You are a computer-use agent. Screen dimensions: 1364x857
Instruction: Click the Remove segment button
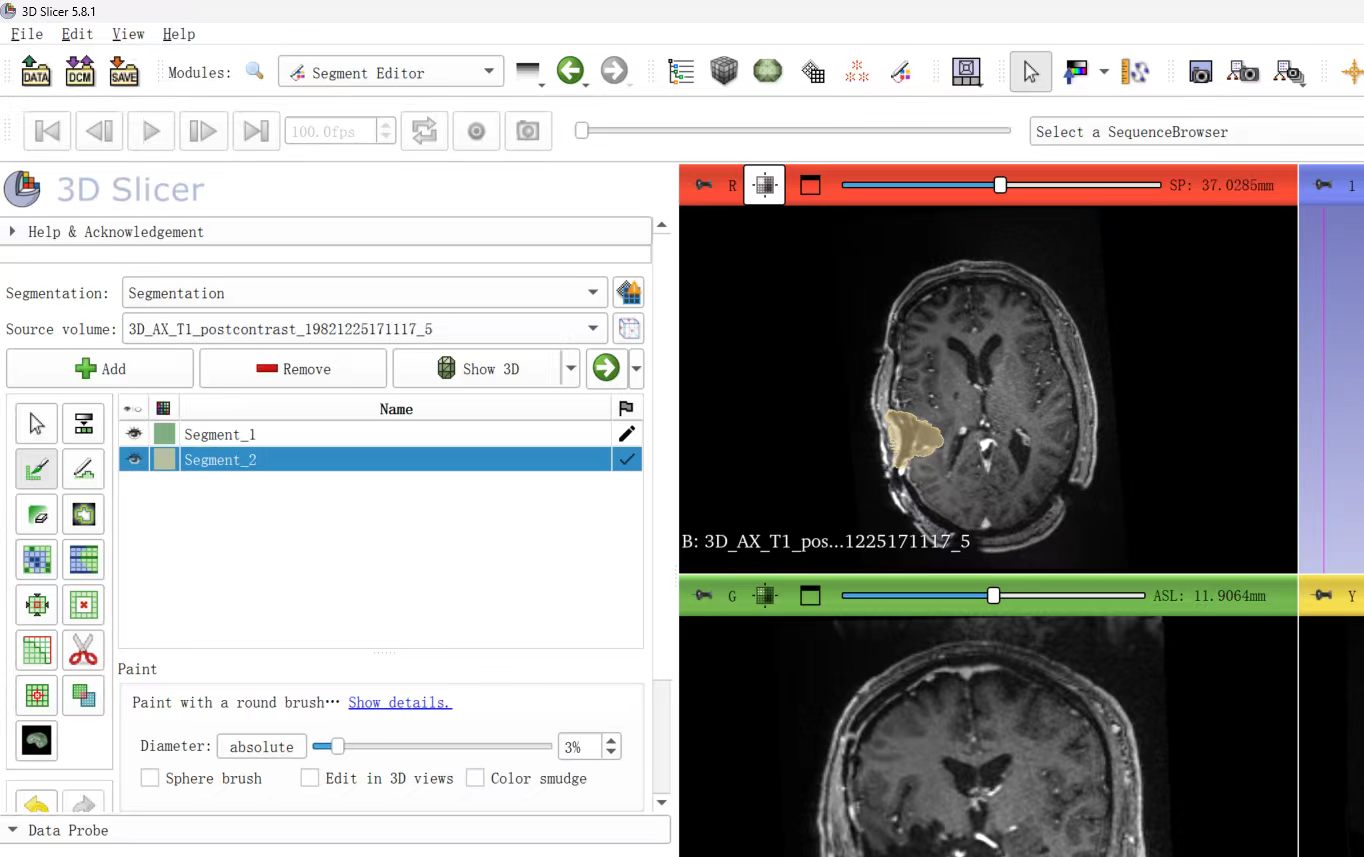[x=293, y=368]
